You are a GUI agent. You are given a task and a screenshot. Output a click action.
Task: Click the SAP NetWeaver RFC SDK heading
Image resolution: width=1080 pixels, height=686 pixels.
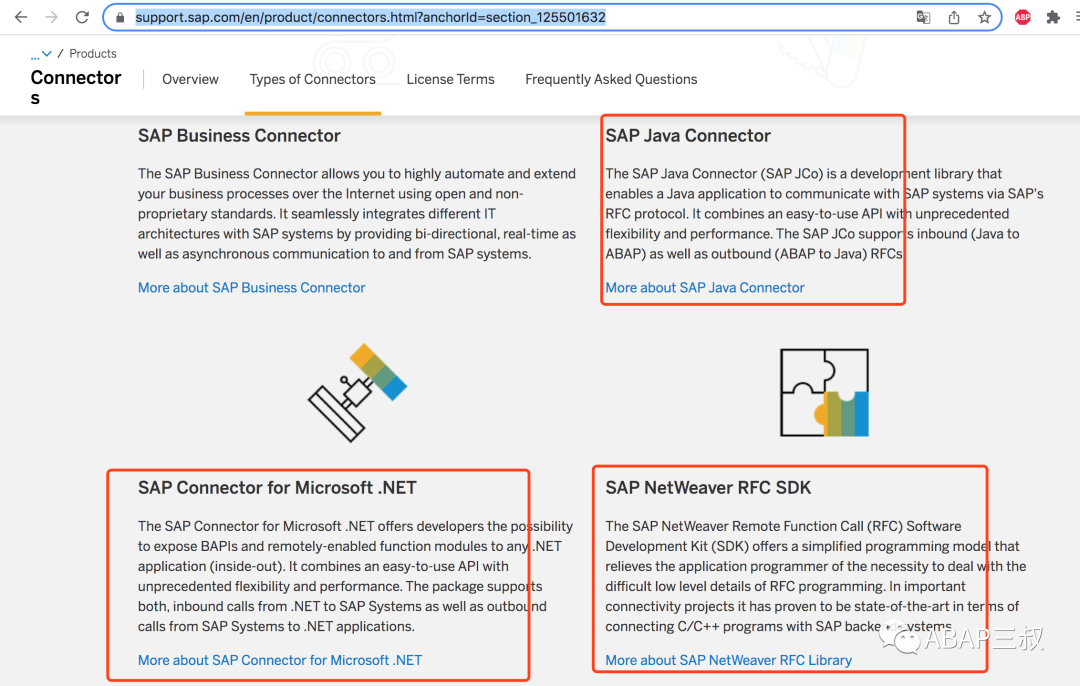(708, 488)
